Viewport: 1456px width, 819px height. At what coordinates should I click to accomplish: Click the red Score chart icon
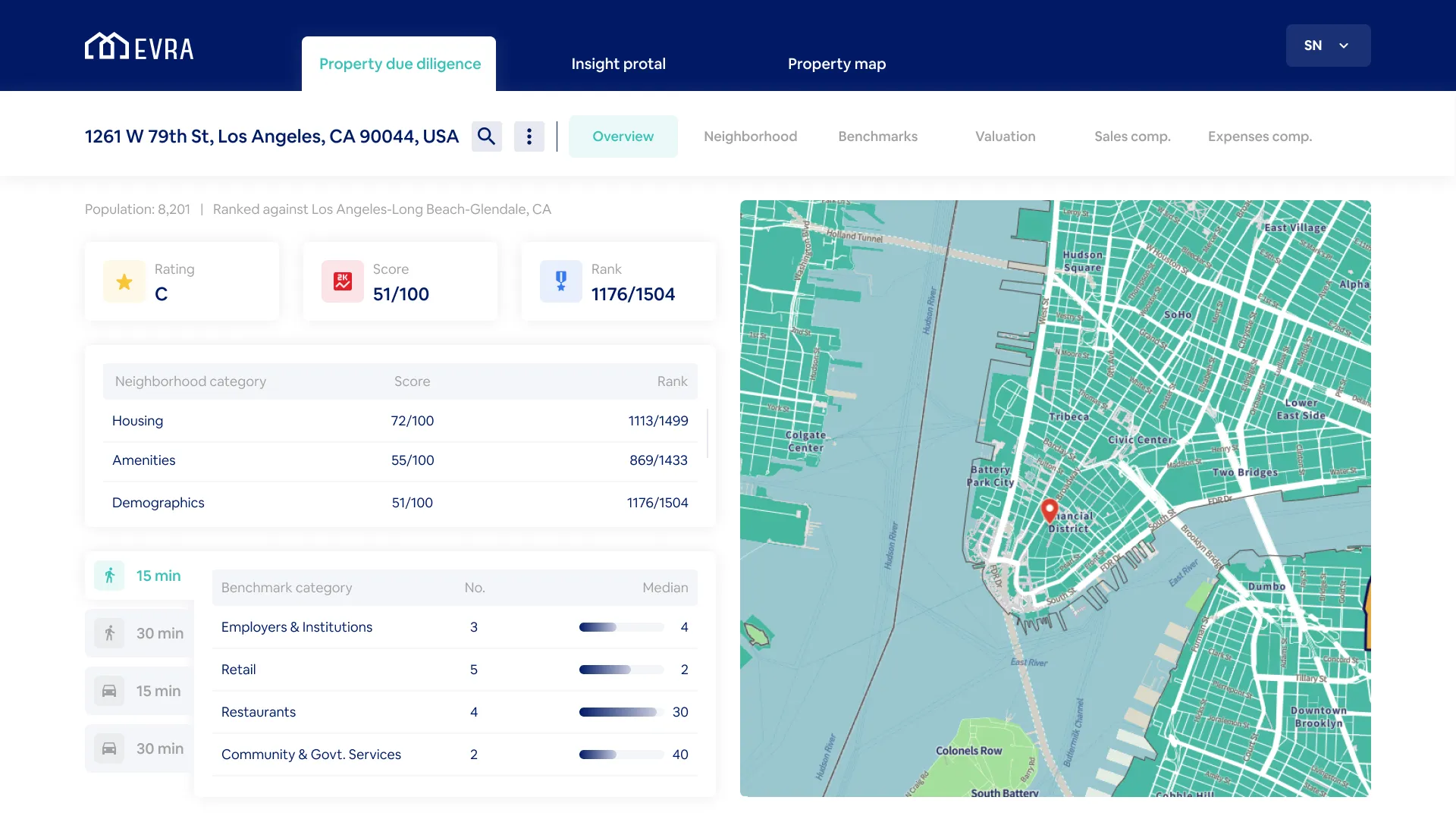click(342, 282)
